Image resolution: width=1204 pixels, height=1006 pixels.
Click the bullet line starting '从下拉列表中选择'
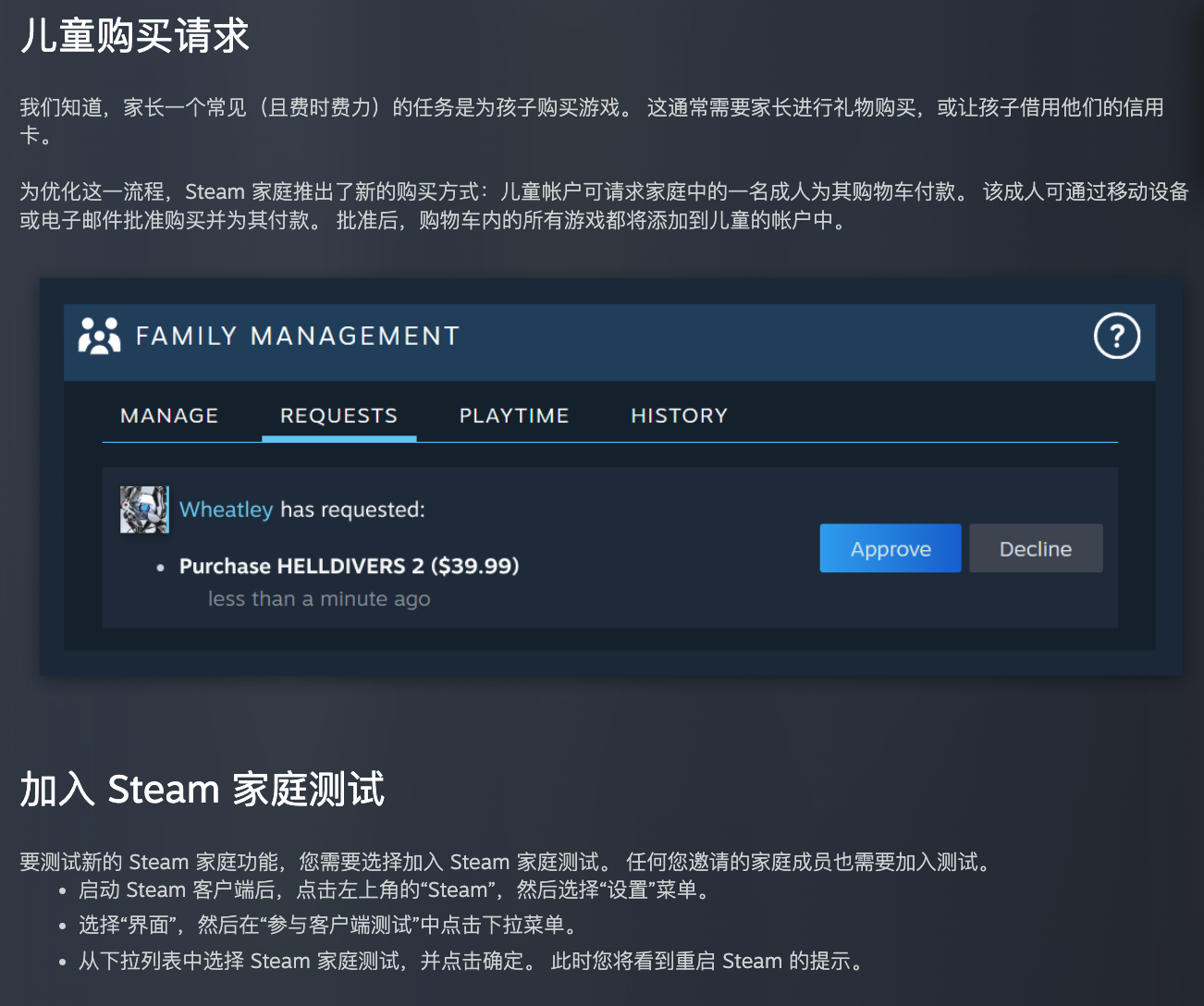pyautogui.click(x=471, y=962)
